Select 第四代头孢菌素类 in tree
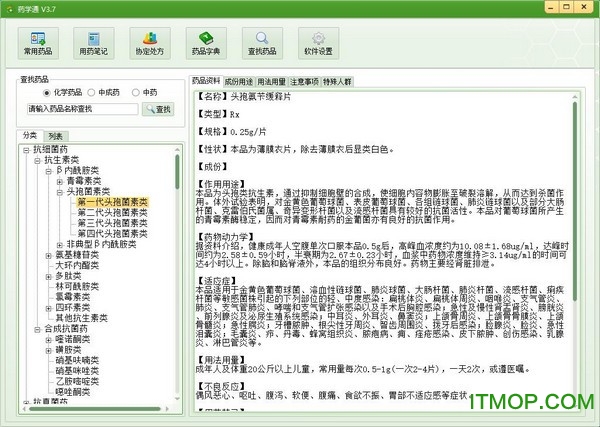This screenshot has height=427, width=600. (112, 234)
